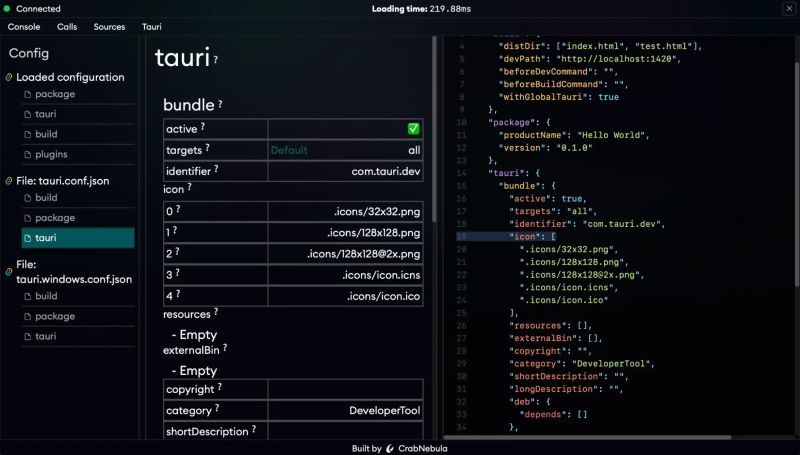Click the help mark next to copyright
The width and height of the screenshot is (800, 455).
click(220, 387)
